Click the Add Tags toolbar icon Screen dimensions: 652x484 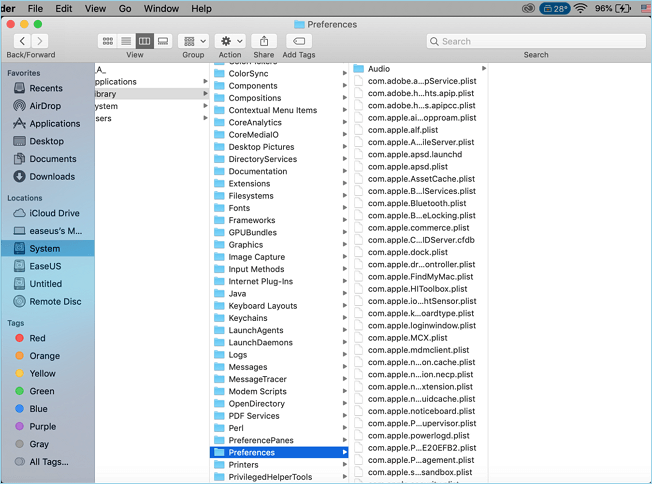pos(298,41)
